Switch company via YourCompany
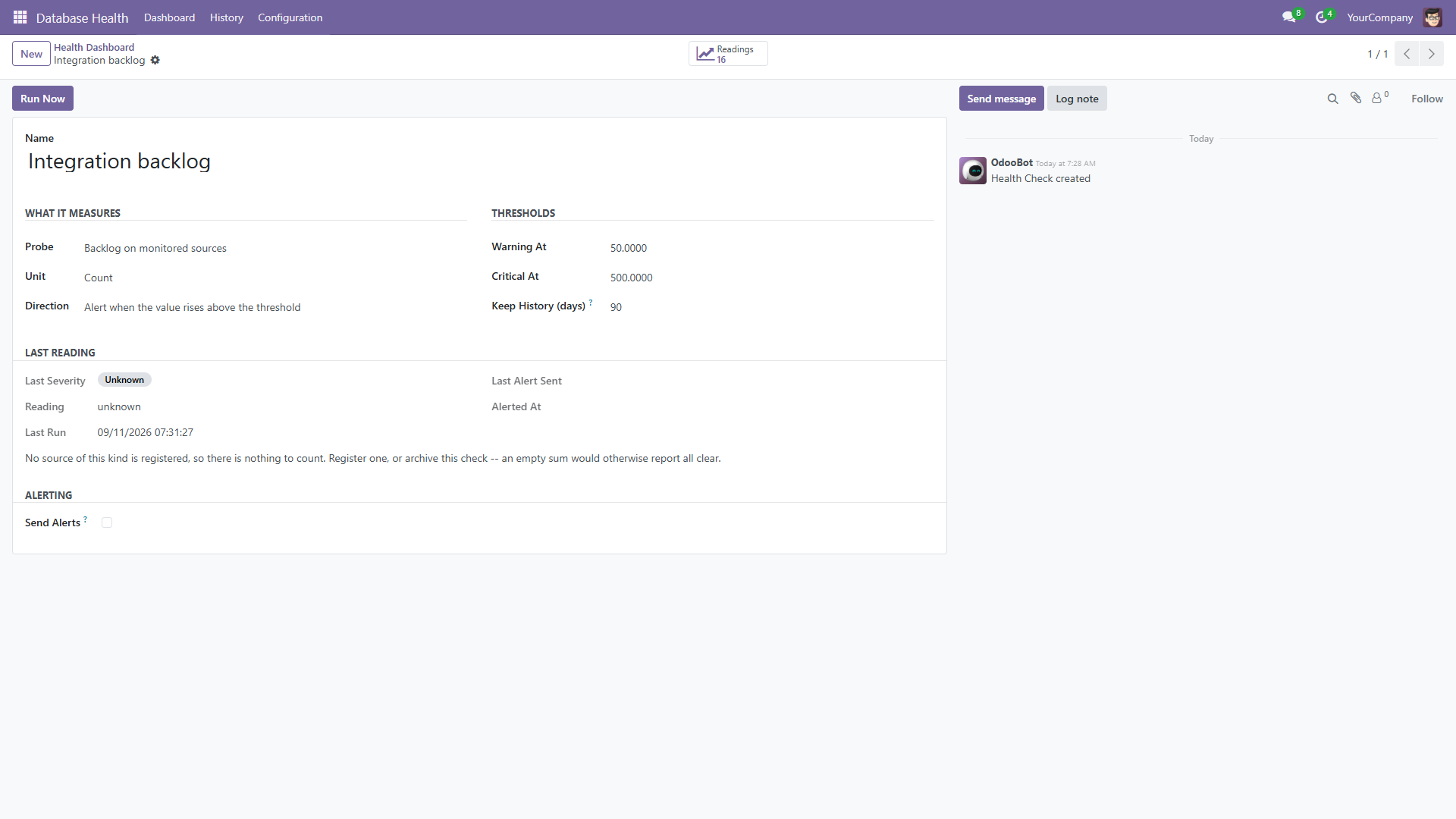Viewport: 1456px width, 819px height. pyautogui.click(x=1379, y=17)
